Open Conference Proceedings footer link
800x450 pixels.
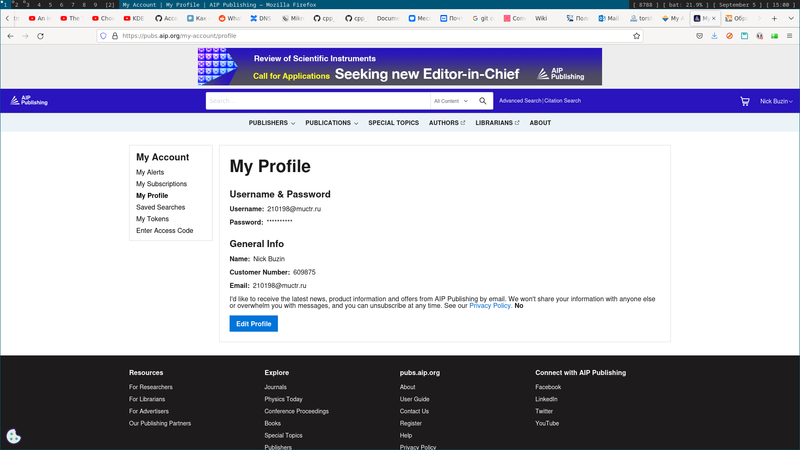pyautogui.click(x=296, y=411)
